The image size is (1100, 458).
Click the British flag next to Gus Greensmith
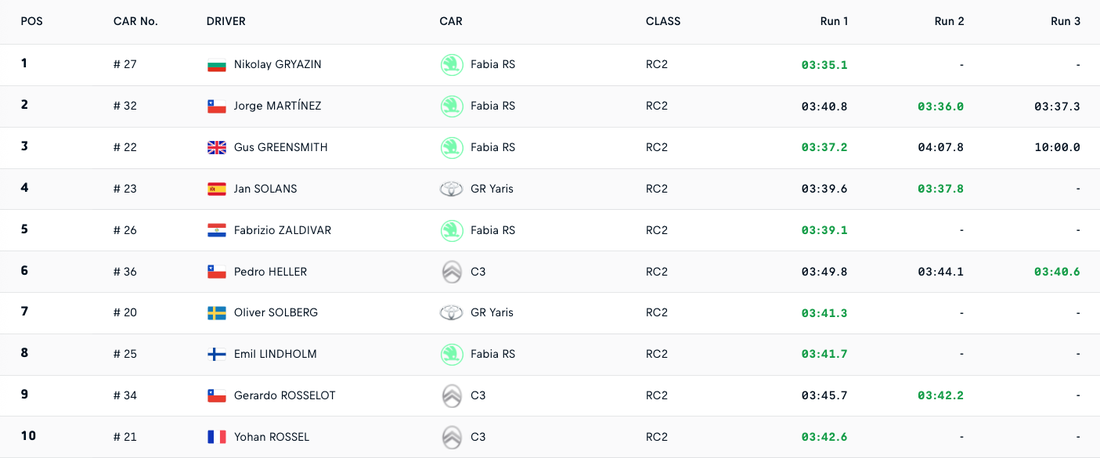click(216, 148)
